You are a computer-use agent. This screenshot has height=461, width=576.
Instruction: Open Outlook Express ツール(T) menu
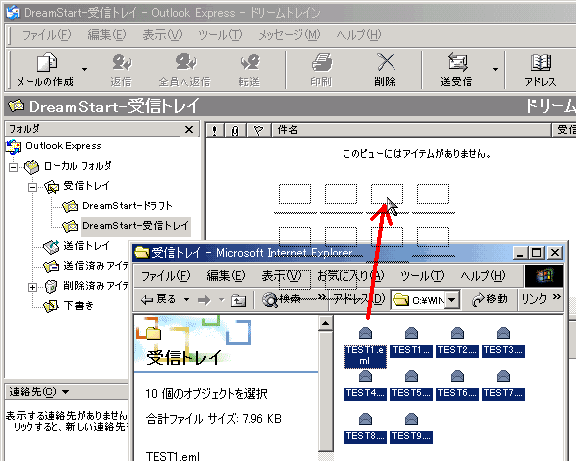point(220,35)
